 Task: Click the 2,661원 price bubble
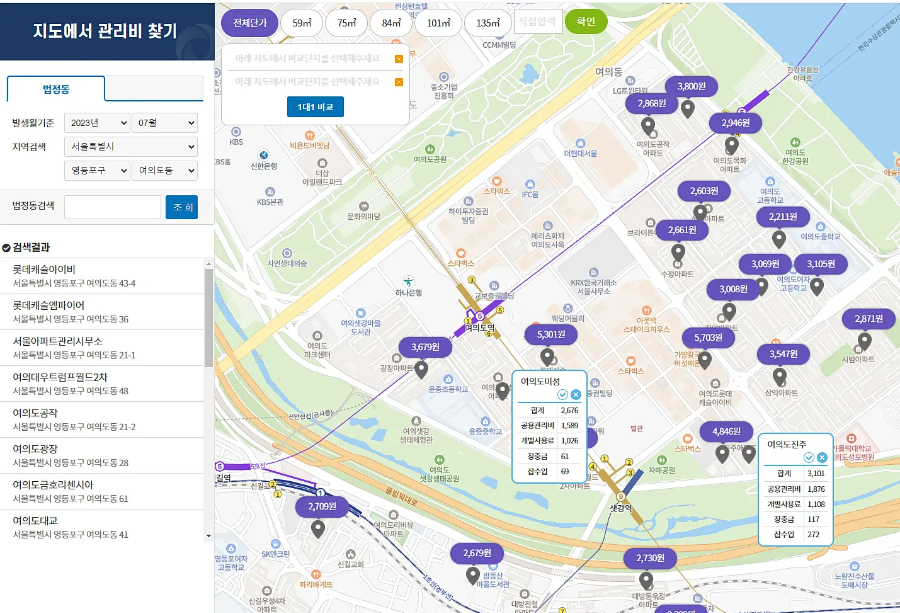[x=681, y=230]
